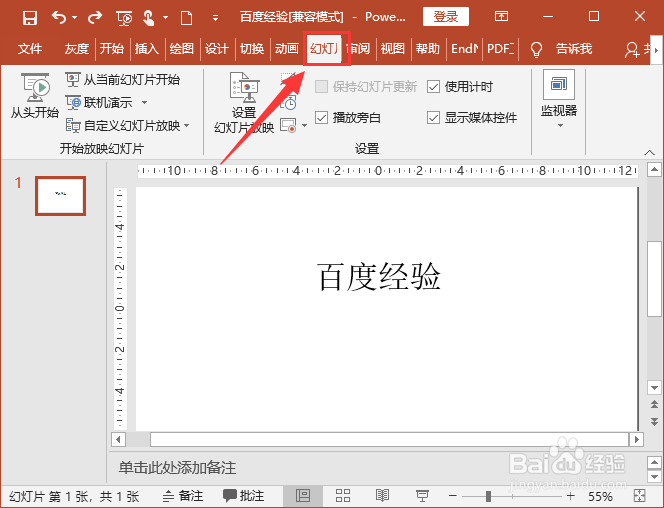Image resolution: width=664 pixels, height=508 pixels.
Task: Click the 告诉我 lightbulb search box
Action: (x=561, y=49)
